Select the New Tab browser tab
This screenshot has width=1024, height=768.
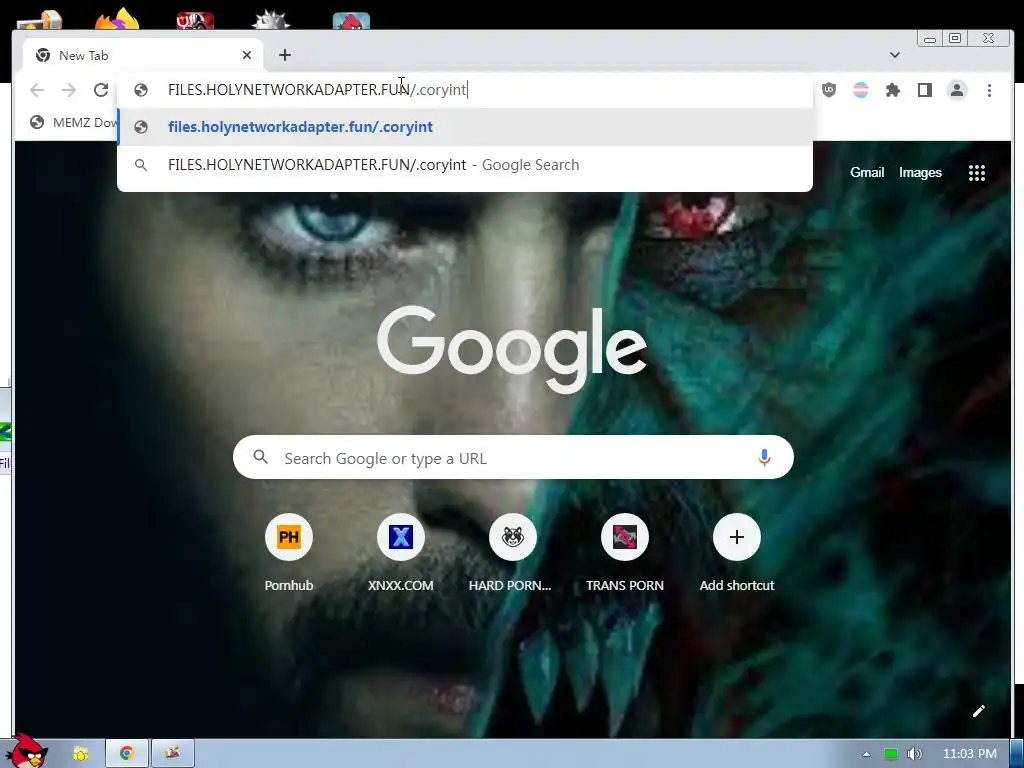pyautogui.click(x=142, y=56)
